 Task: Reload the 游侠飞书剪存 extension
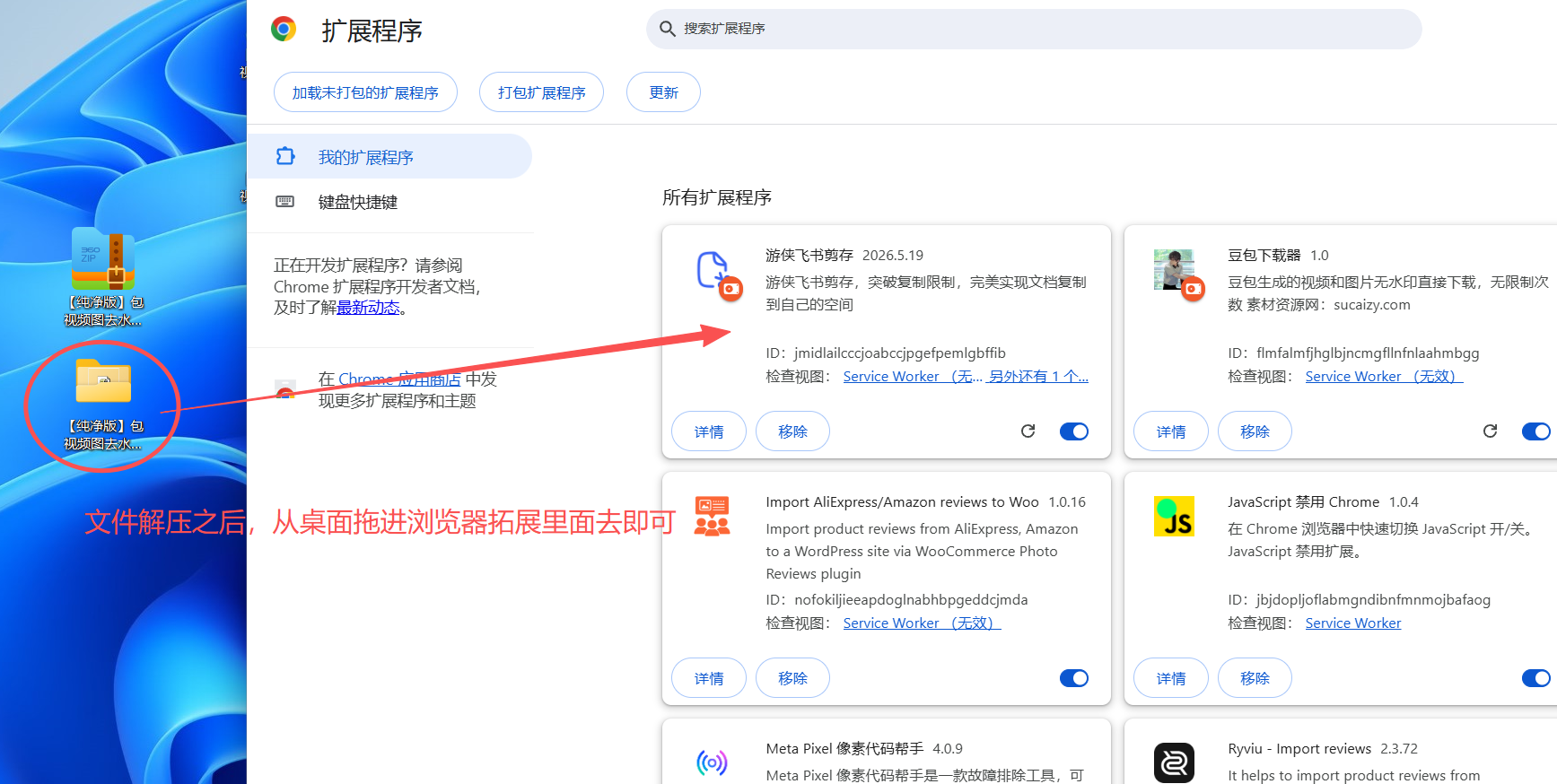1028,431
